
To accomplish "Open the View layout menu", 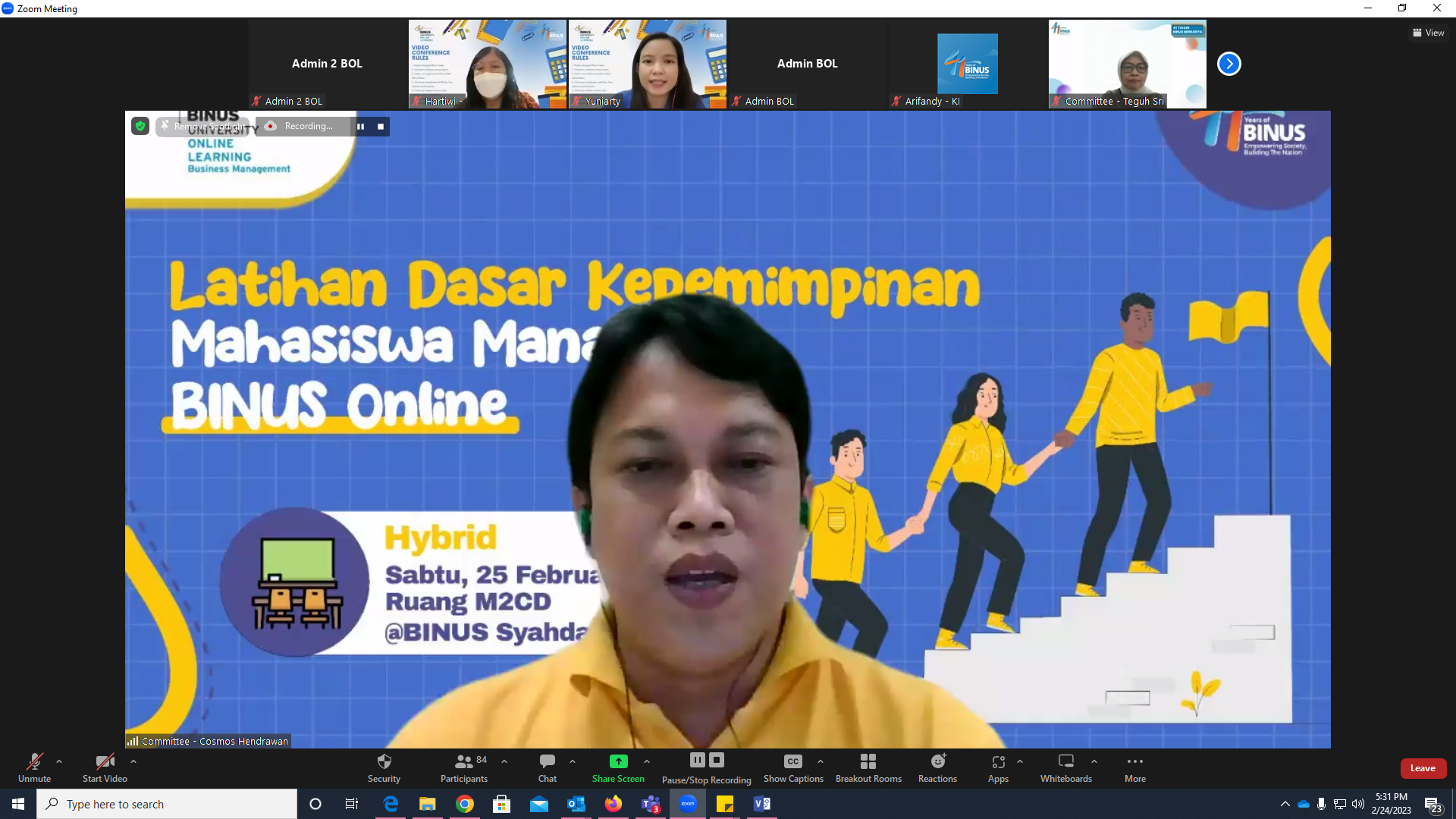I will 1428,33.
